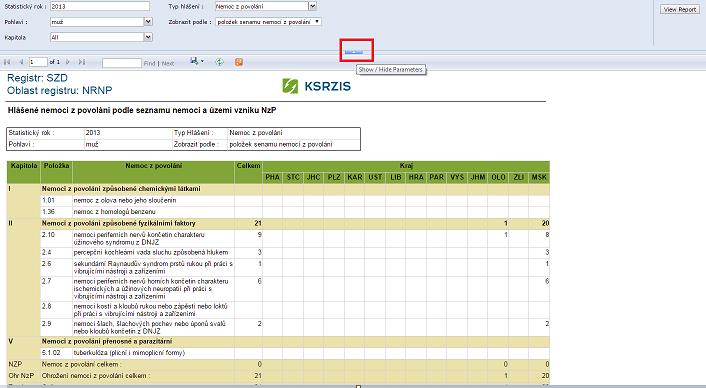Click the current page number field

[38, 62]
